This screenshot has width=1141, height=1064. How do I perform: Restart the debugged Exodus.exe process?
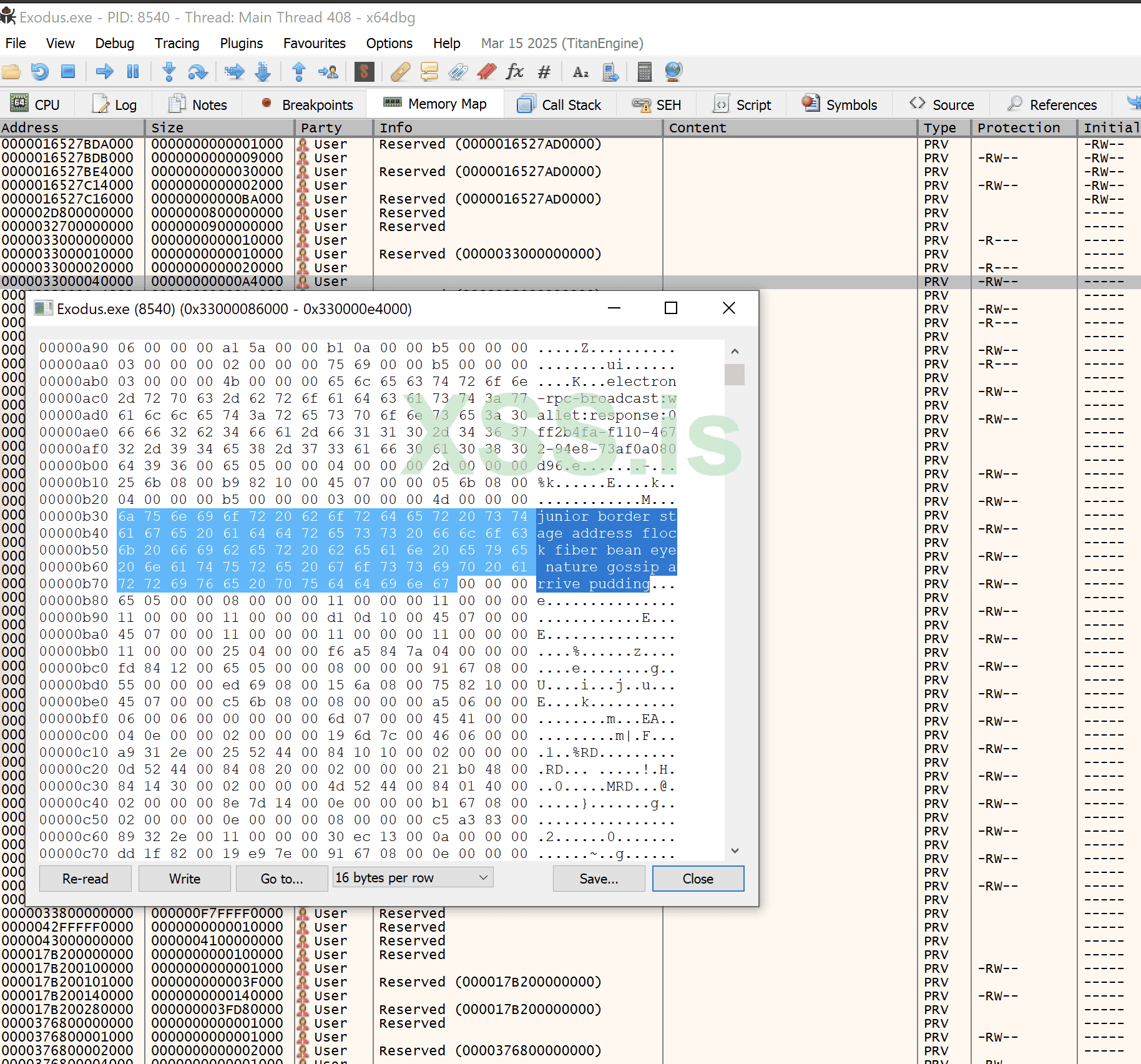click(39, 71)
